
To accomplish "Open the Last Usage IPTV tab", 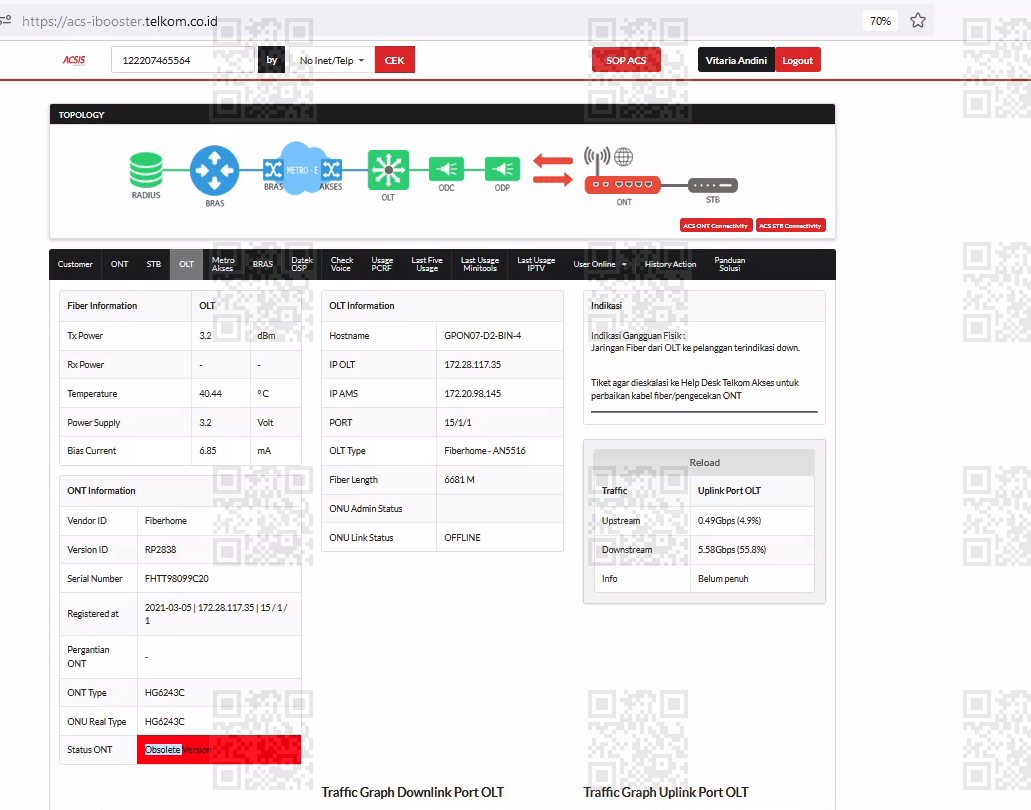I will pos(536,264).
